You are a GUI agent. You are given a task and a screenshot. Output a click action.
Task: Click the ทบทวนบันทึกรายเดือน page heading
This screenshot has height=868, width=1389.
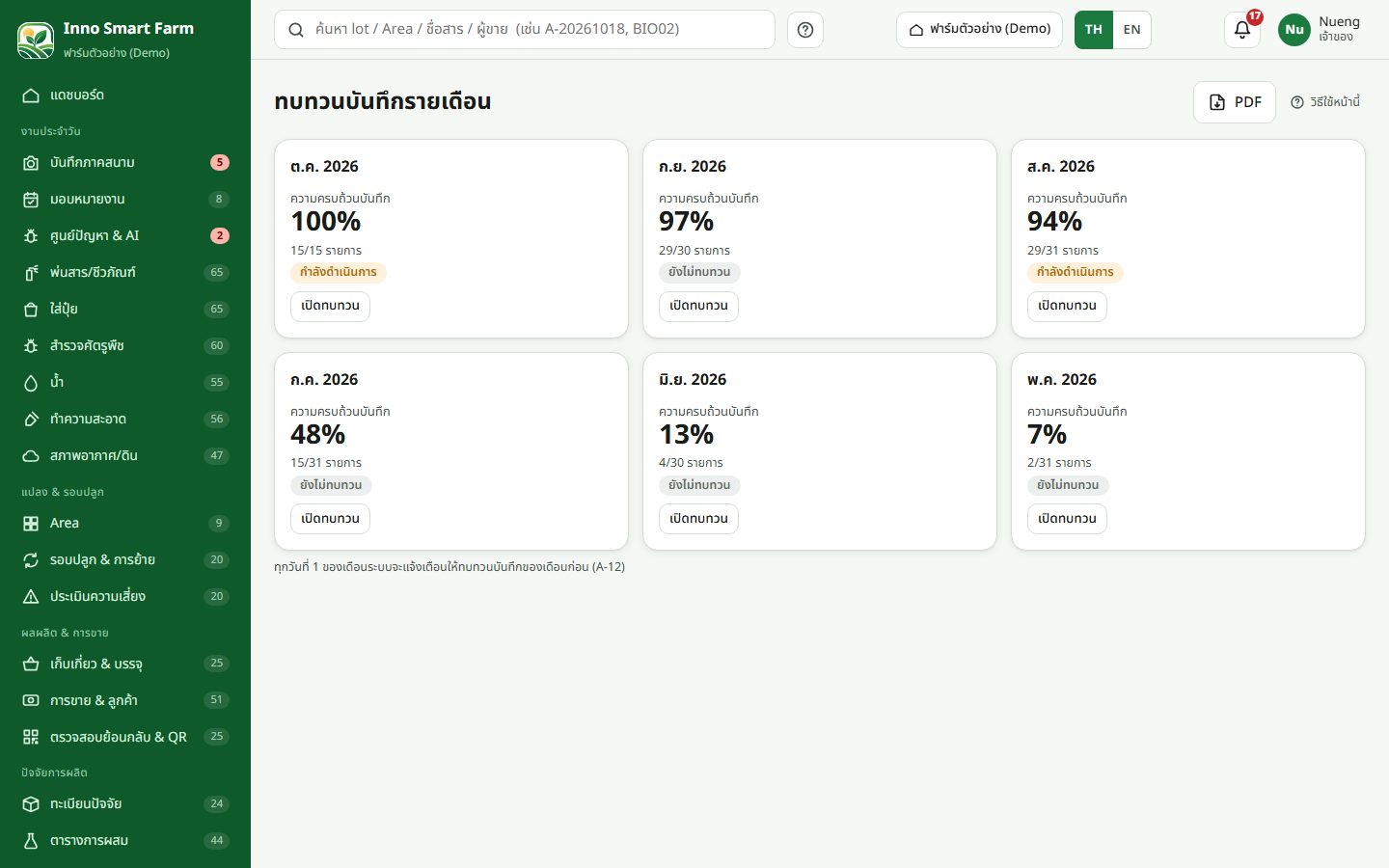click(x=383, y=101)
